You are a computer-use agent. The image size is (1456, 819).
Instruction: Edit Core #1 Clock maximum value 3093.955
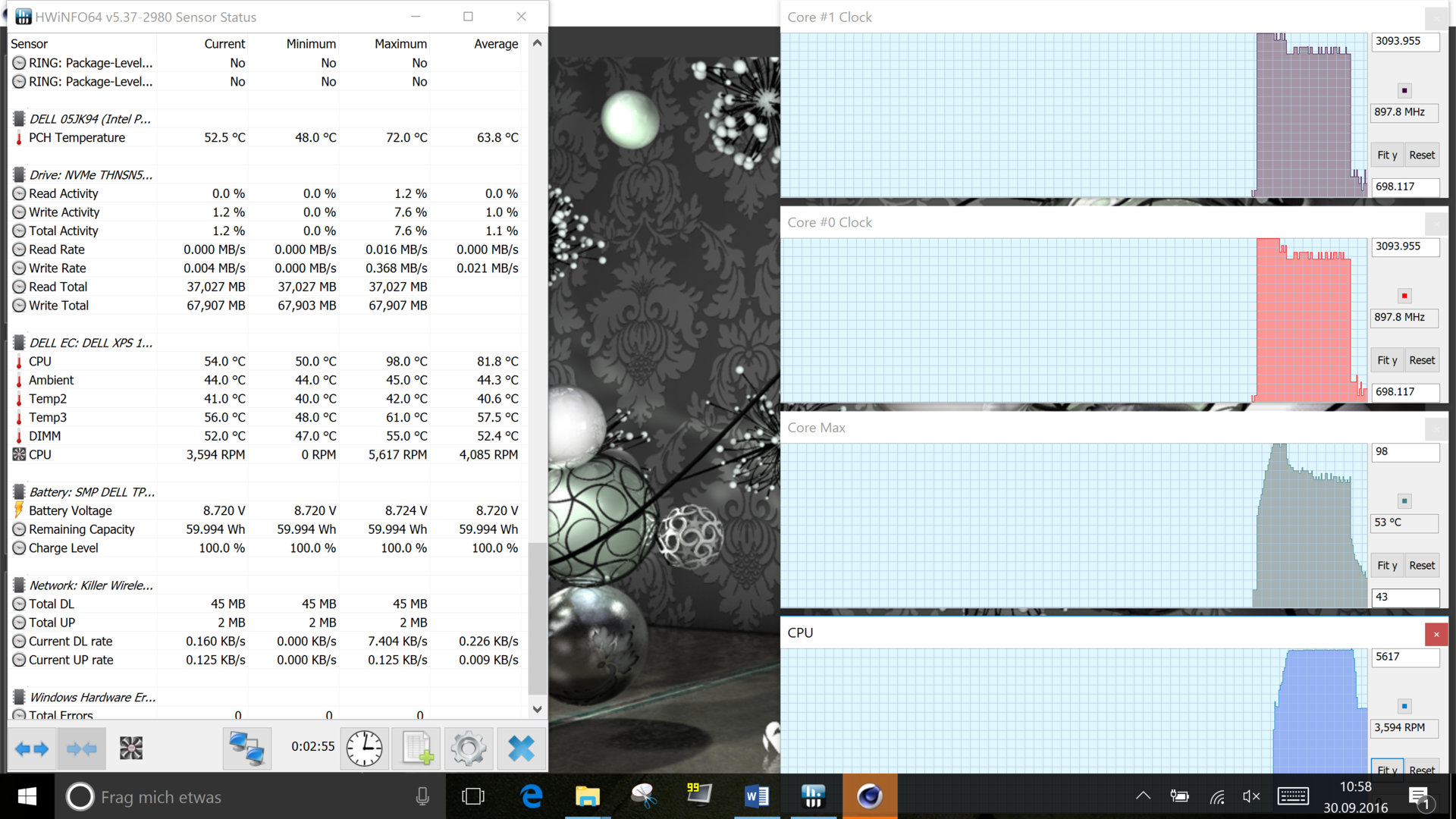1405,42
